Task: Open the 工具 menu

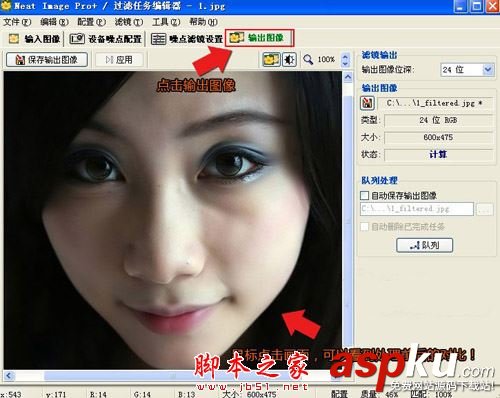Action: (x=166, y=22)
